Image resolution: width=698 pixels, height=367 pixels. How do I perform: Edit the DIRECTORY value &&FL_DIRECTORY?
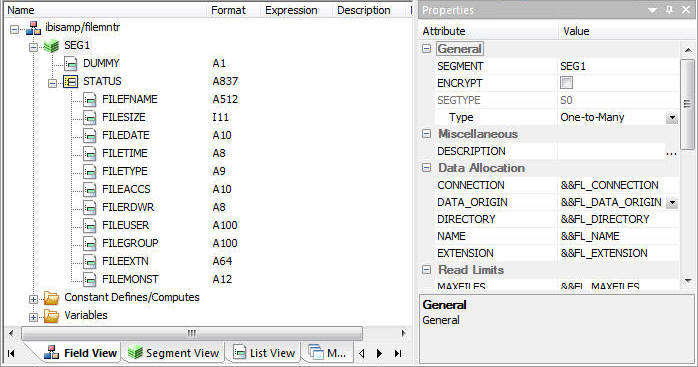click(x=618, y=219)
